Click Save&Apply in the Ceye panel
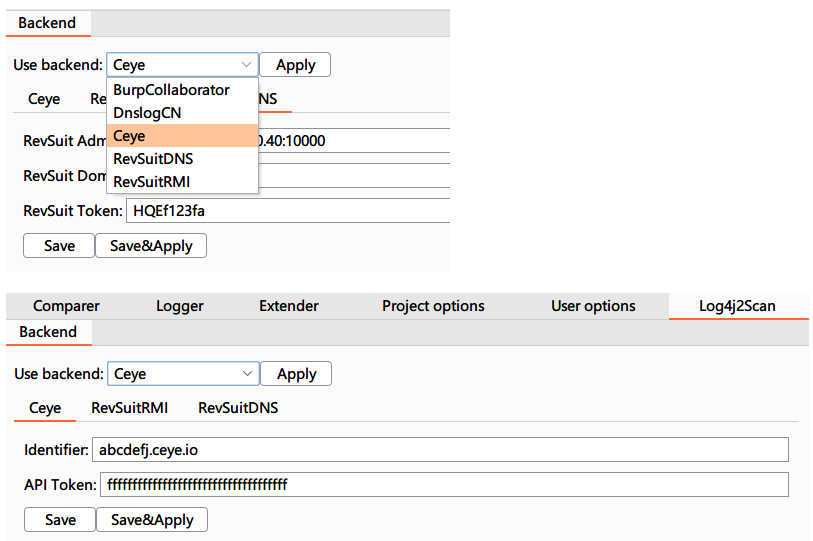The width and height of the screenshot is (813, 541). (x=152, y=519)
